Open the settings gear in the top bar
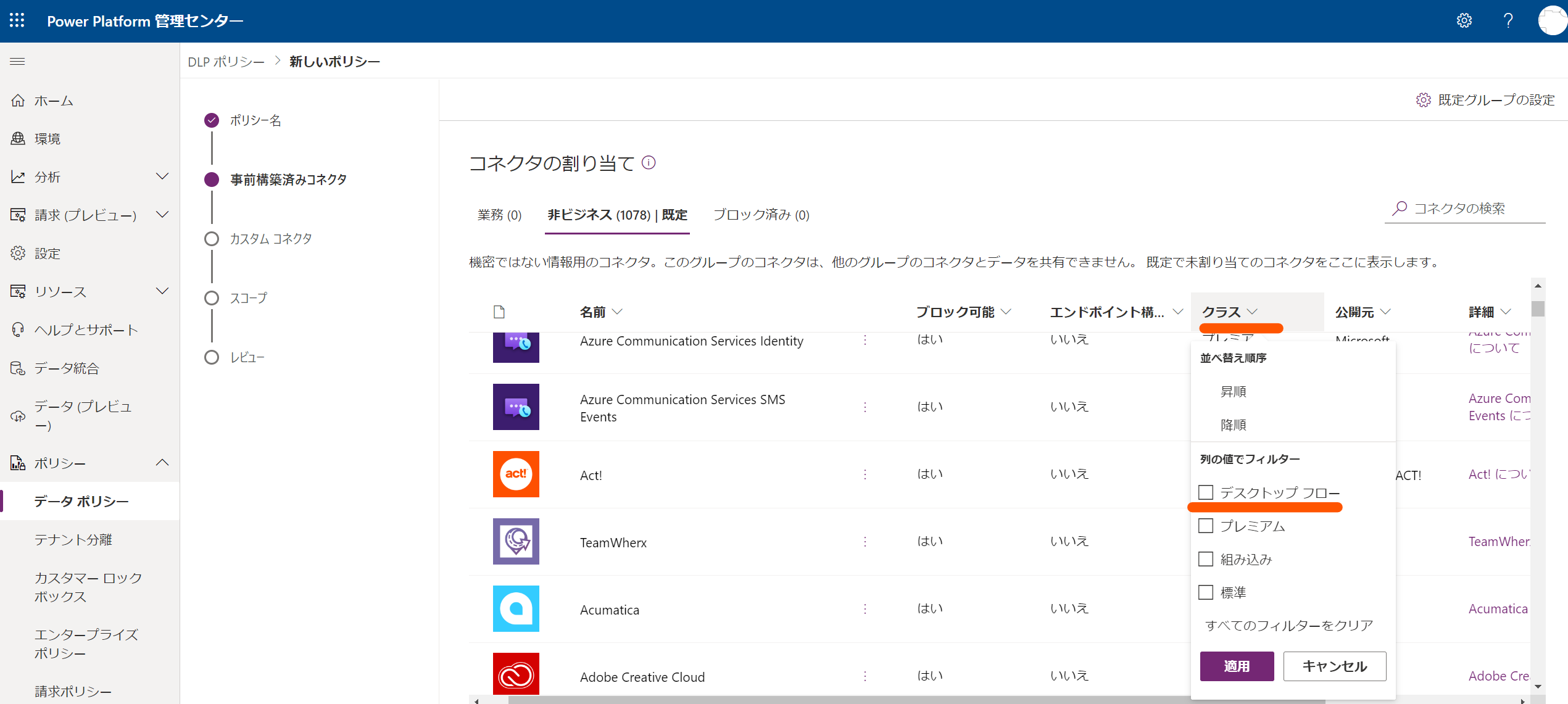This screenshot has height=704, width=1568. point(1464,20)
